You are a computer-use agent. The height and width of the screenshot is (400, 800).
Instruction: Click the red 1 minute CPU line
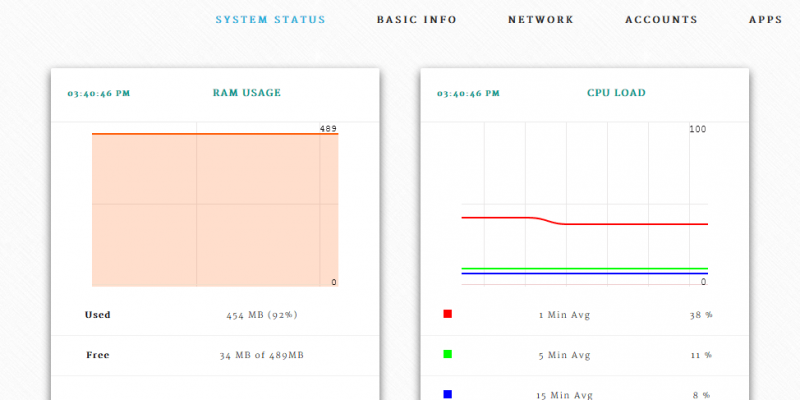[585, 223]
